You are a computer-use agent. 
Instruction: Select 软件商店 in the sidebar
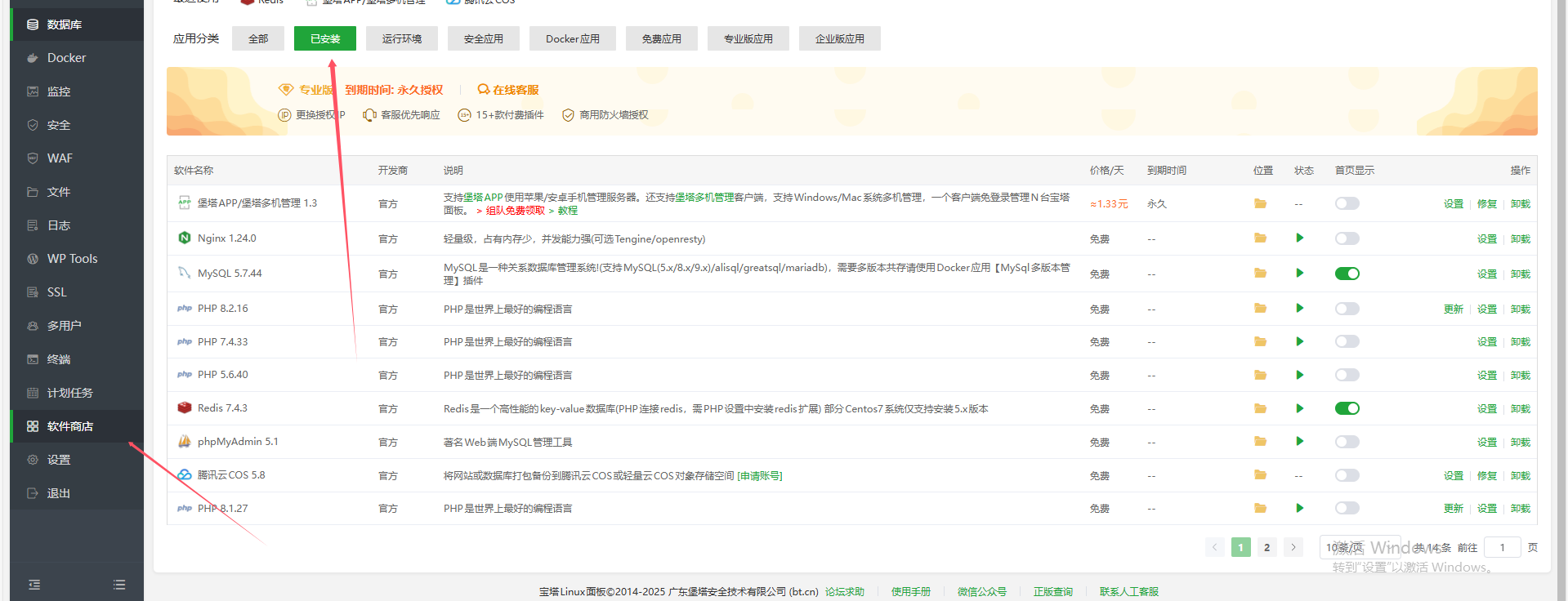[x=77, y=426]
